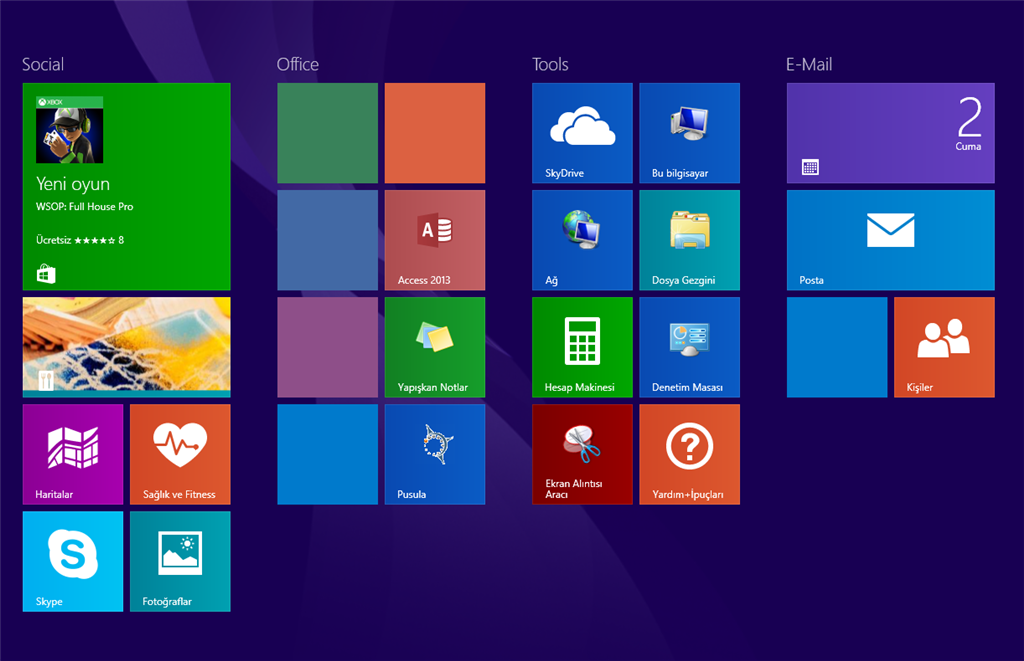Click the blank orange Office tile
Viewport: 1024px width, 661px height.
434,133
